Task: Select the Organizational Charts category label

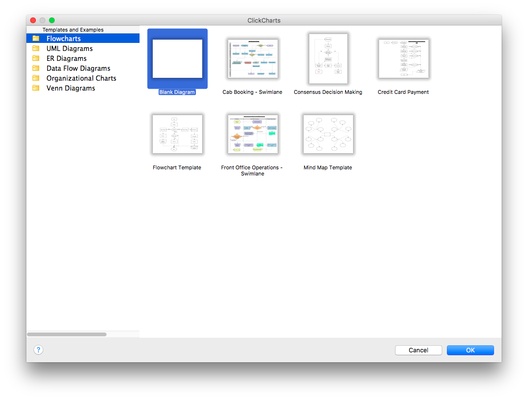Action: [81, 78]
